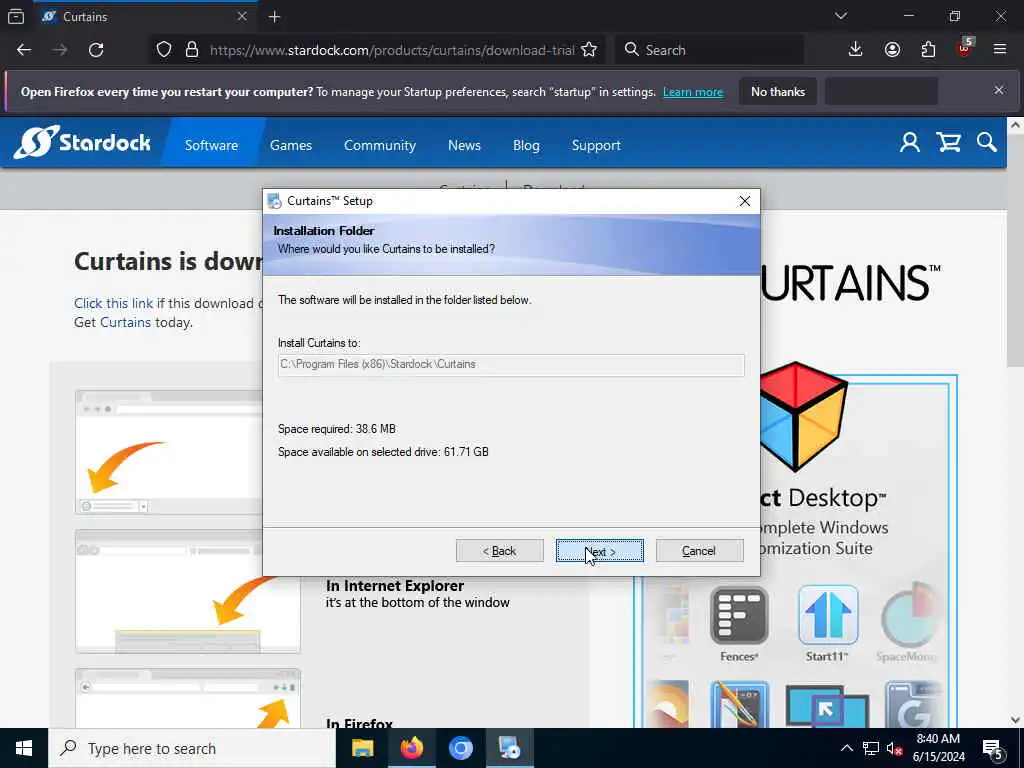Viewport: 1024px width, 768px height.
Task: Go back in Curtains Setup wizard
Action: coord(499,551)
